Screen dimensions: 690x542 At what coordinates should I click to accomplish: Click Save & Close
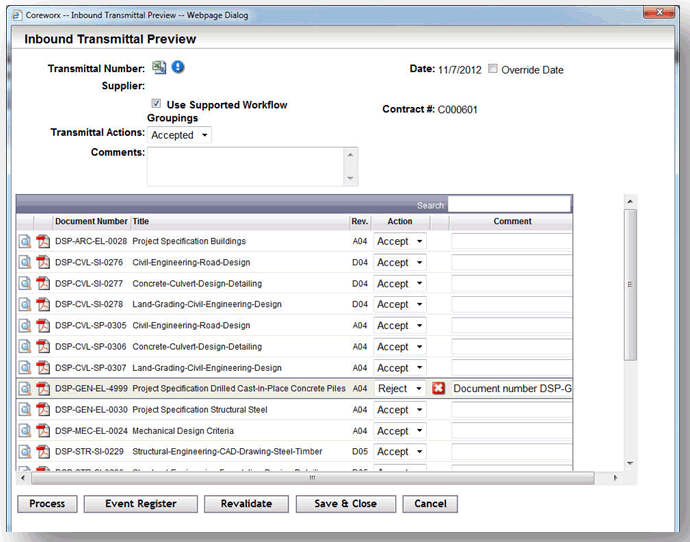345,504
